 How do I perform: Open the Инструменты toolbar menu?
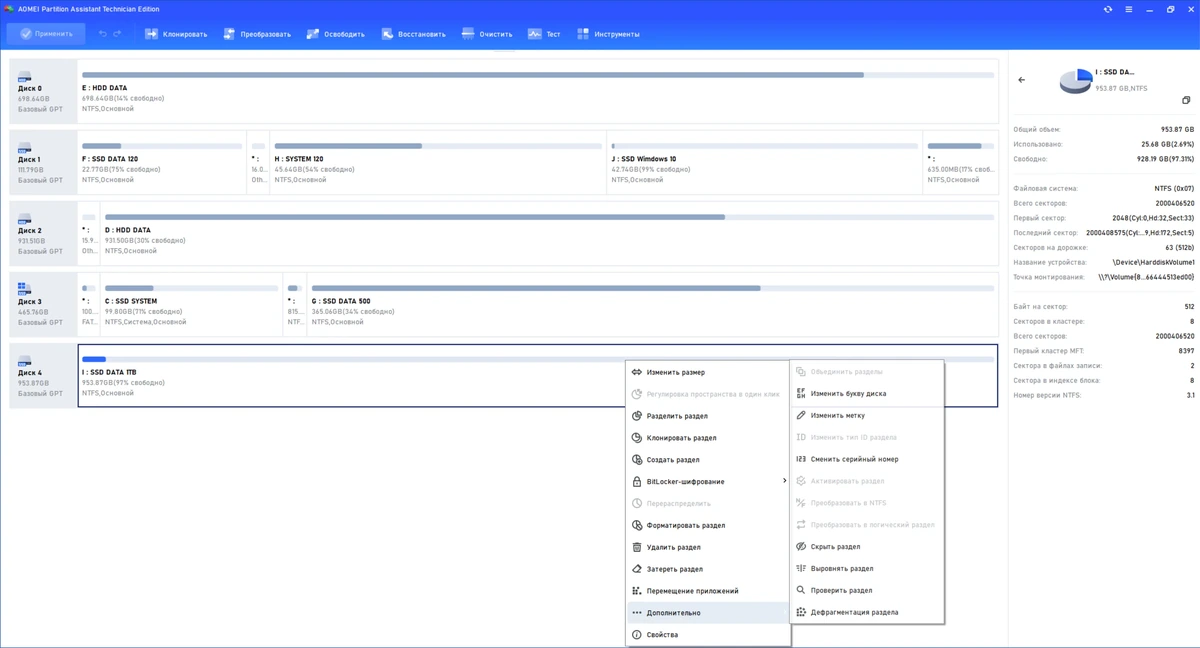click(x=608, y=34)
